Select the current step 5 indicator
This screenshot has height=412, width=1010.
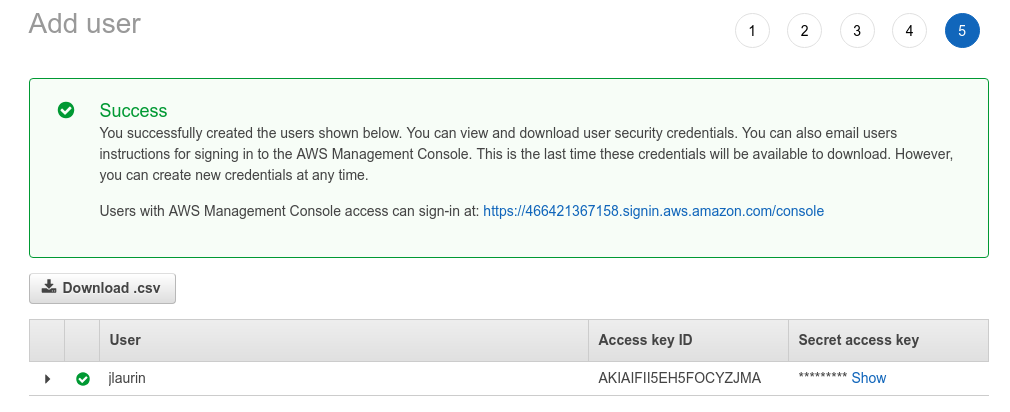[962, 31]
